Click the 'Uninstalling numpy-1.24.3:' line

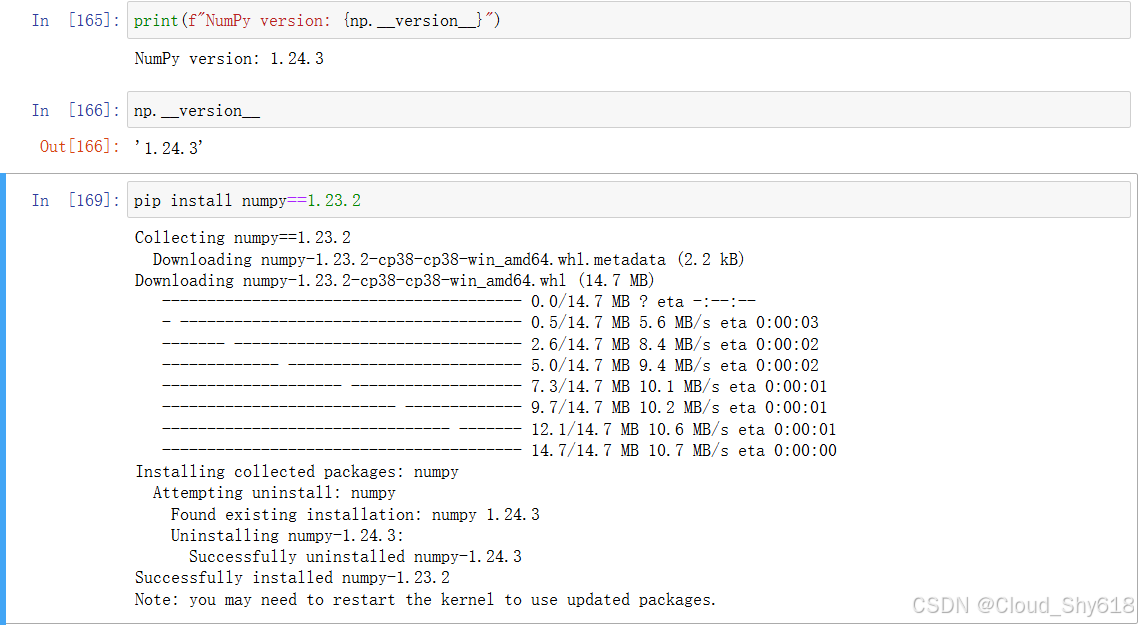click(287, 536)
